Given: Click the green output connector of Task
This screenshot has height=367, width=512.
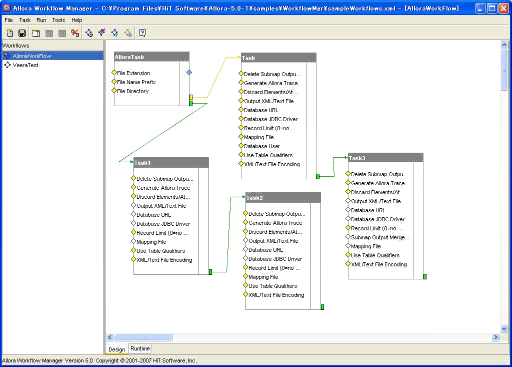Looking at the screenshot, I should pos(318,176).
